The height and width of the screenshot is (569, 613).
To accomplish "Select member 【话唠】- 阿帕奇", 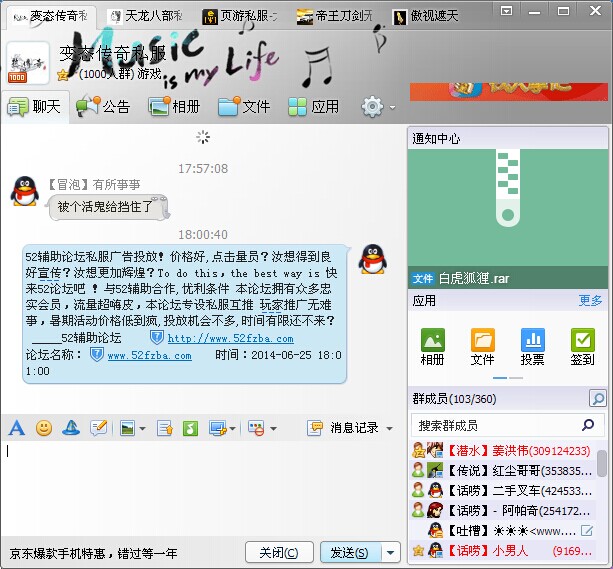I will pyautogui.click(x=504, y=510).
